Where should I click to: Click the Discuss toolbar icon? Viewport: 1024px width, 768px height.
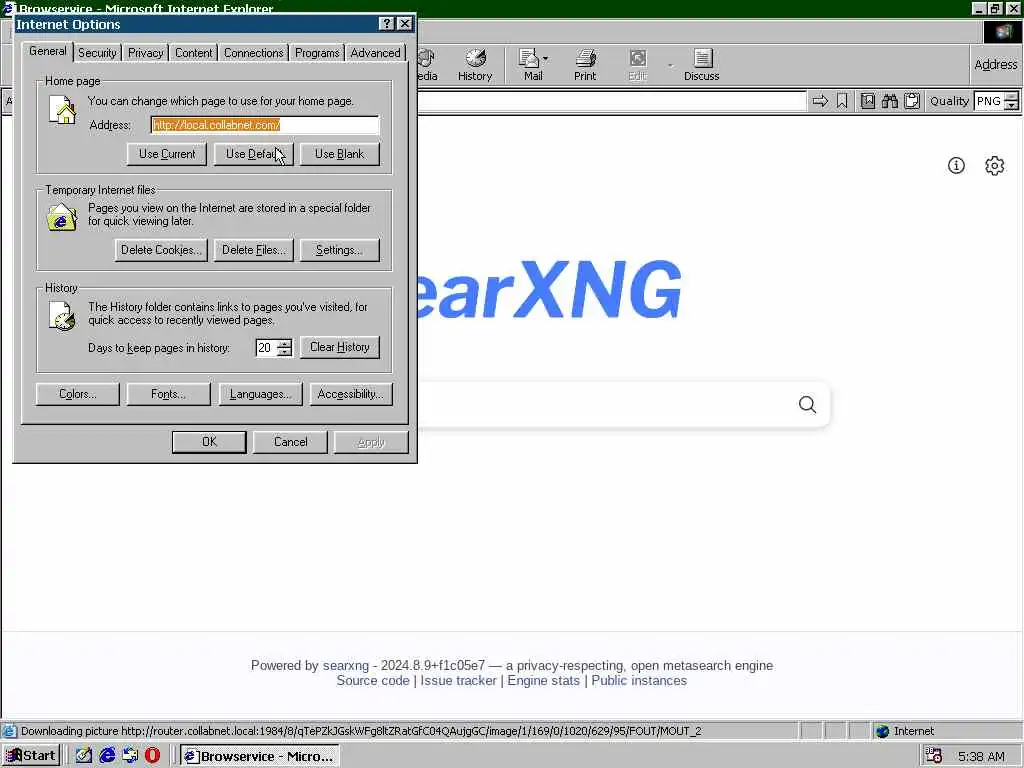coord(701,65)
